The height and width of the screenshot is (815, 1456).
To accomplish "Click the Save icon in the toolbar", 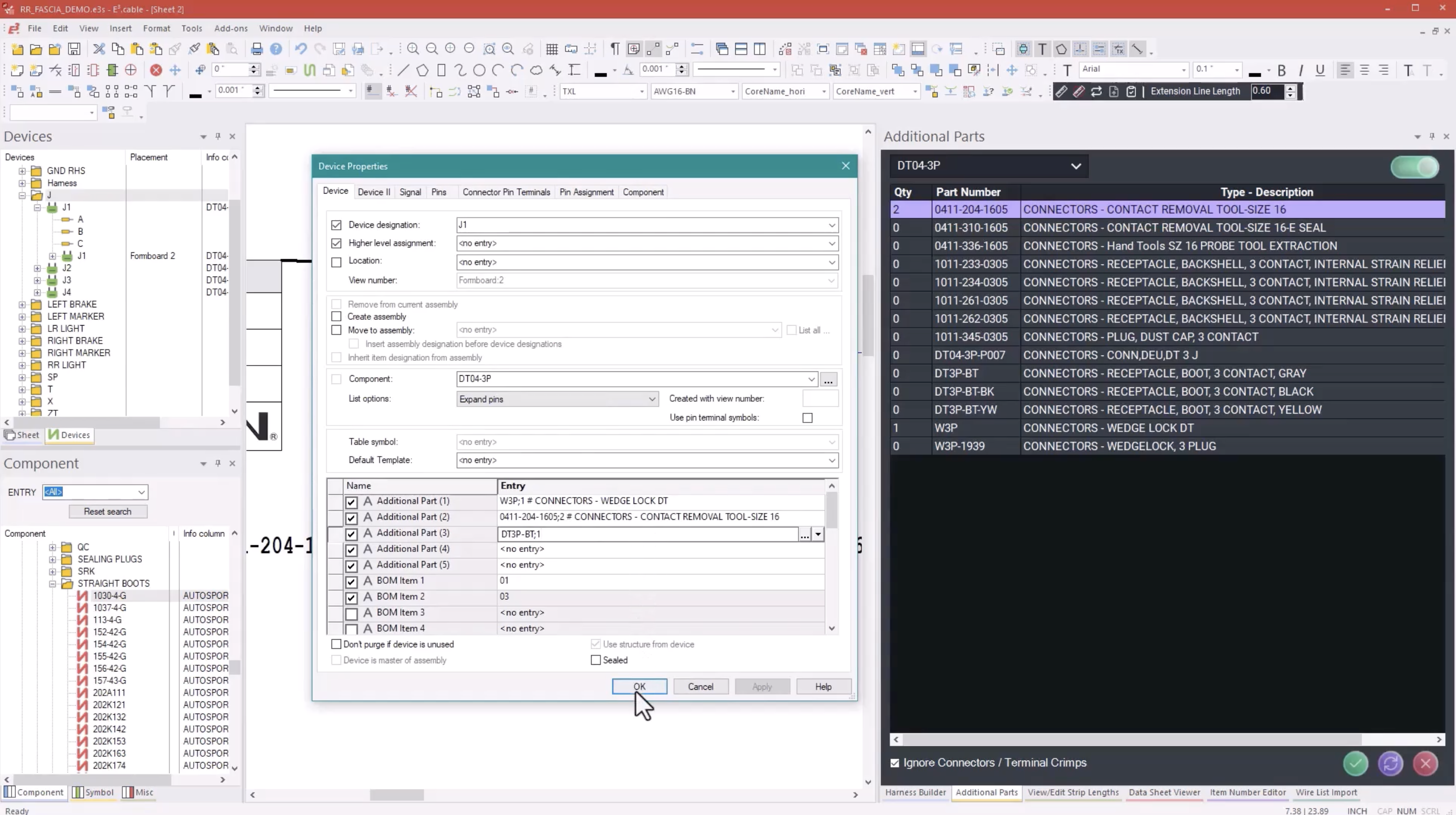I will 74,49.
